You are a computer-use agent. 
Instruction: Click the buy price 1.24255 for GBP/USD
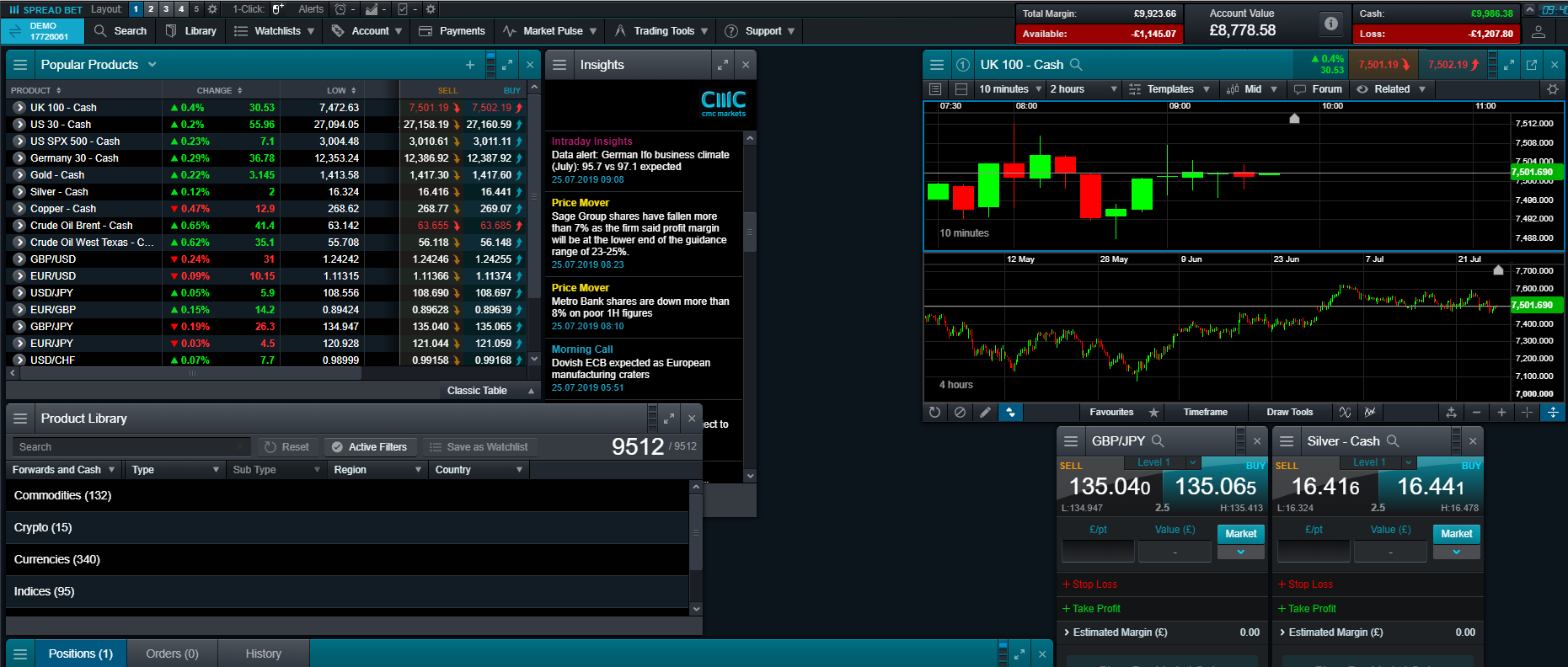pyautogui.click(x=493, y=259)
